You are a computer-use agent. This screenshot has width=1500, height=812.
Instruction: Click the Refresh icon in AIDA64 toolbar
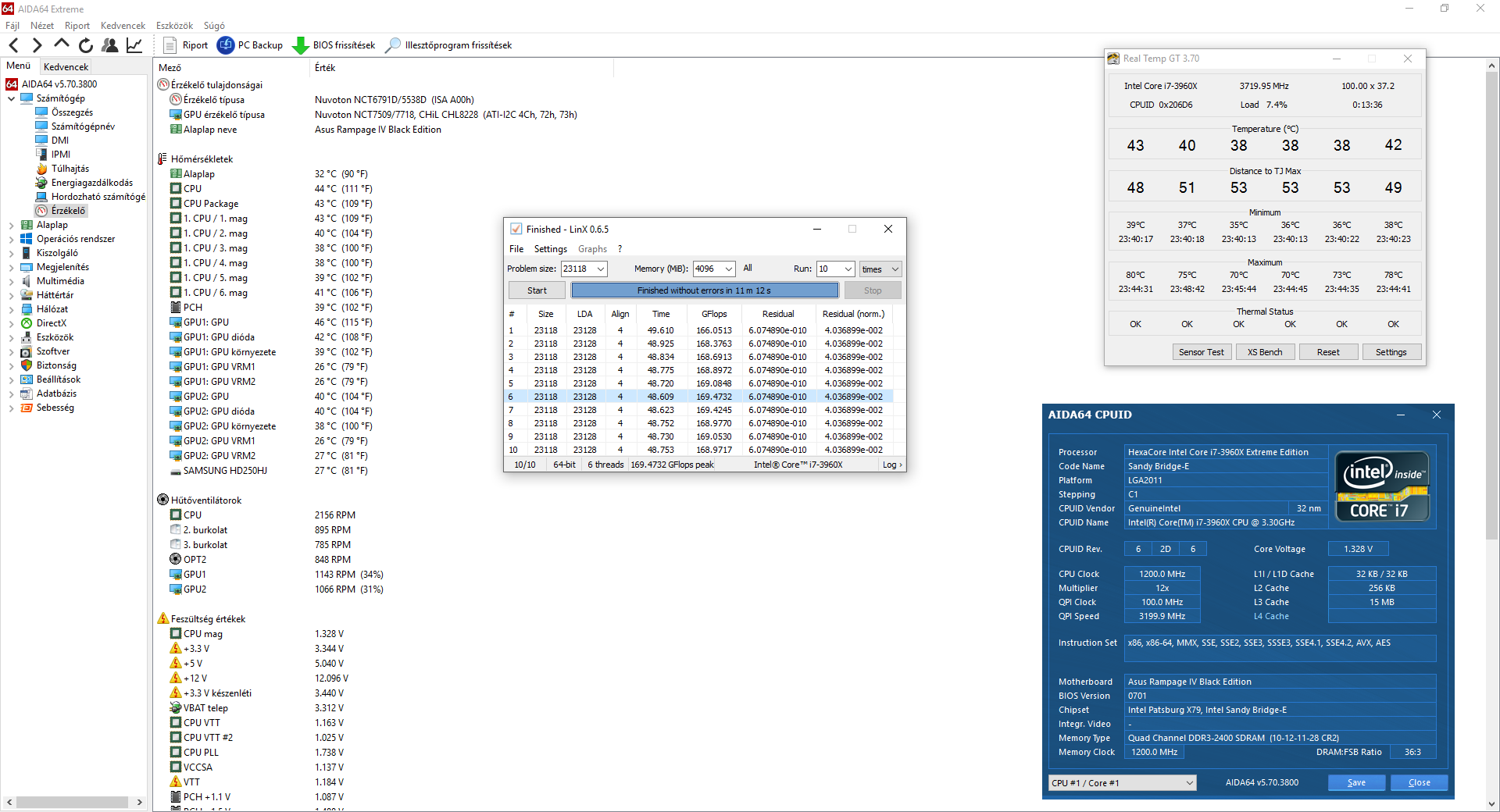pyautogui.click(x=86, y=45)
